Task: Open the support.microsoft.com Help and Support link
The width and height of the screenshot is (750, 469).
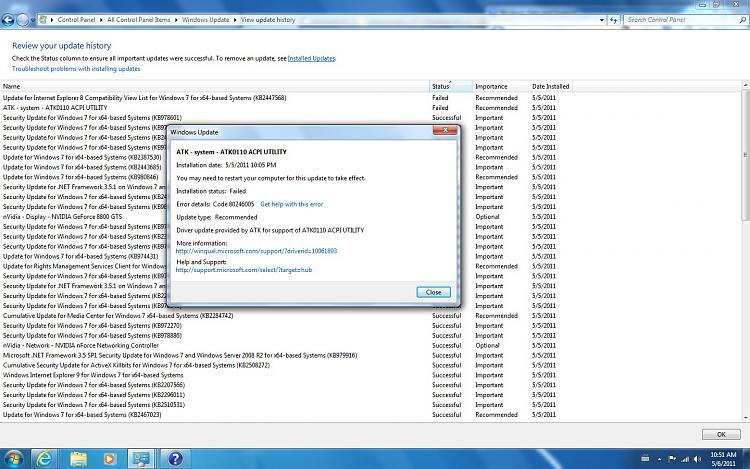Action: tap(244, 270)
